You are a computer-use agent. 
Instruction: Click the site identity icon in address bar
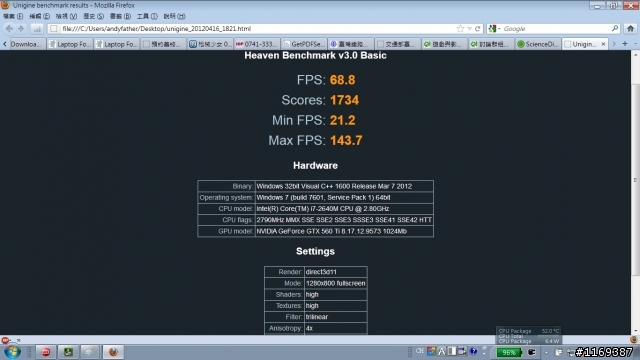point(53,29)
